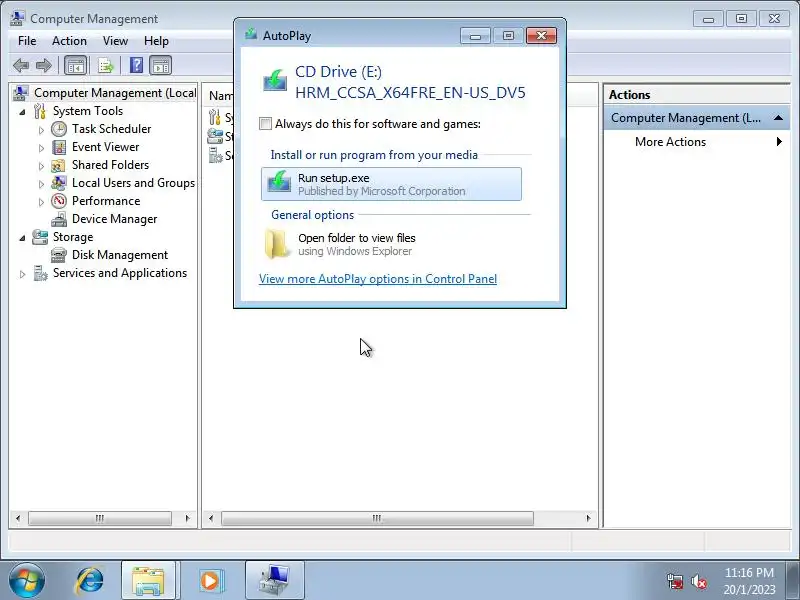The image size is (800, 600).
Task: Close the AutoPlay dialog
Action: pos(541,35)
